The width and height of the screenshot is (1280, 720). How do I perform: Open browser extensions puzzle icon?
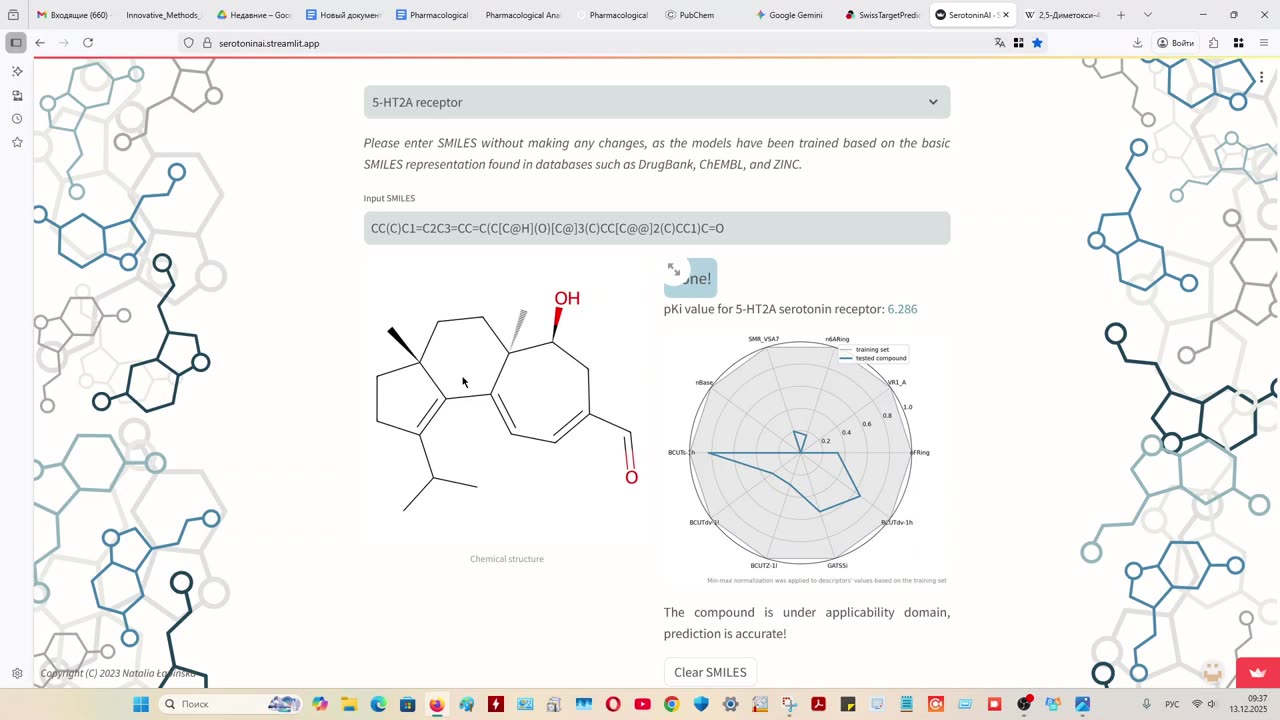(x=1213, y=43)
